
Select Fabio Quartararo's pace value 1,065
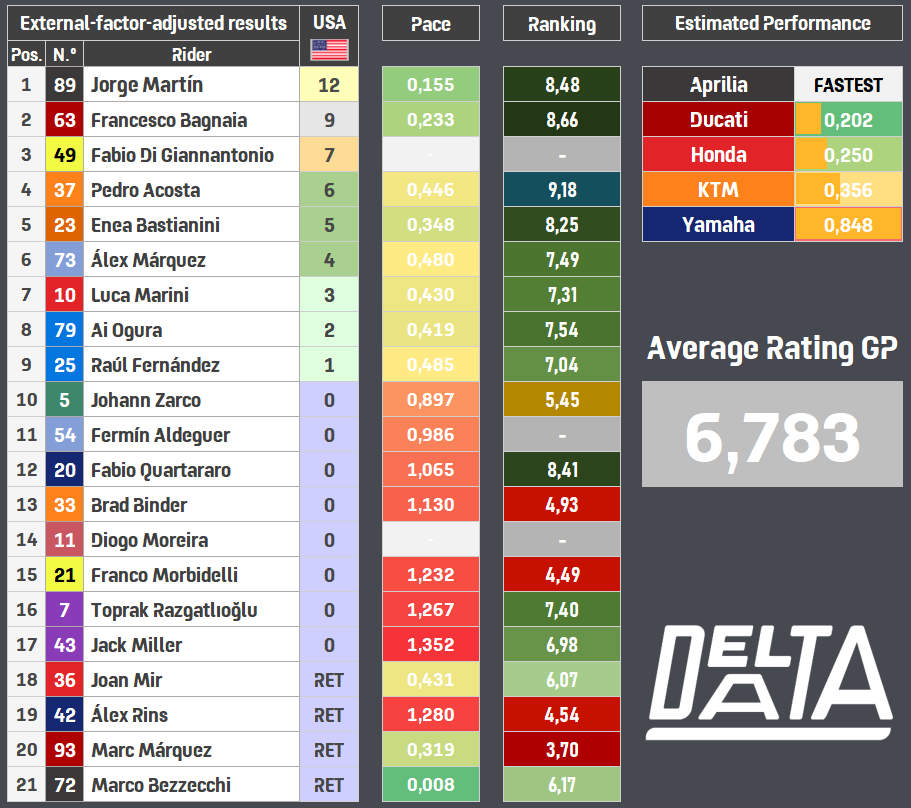coord(430,470)
